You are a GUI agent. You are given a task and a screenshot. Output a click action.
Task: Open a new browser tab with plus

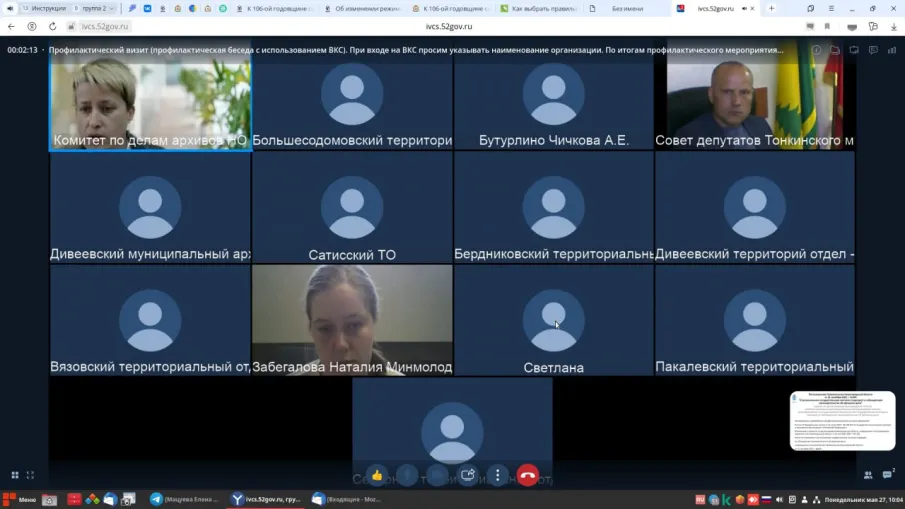(772, 9)
